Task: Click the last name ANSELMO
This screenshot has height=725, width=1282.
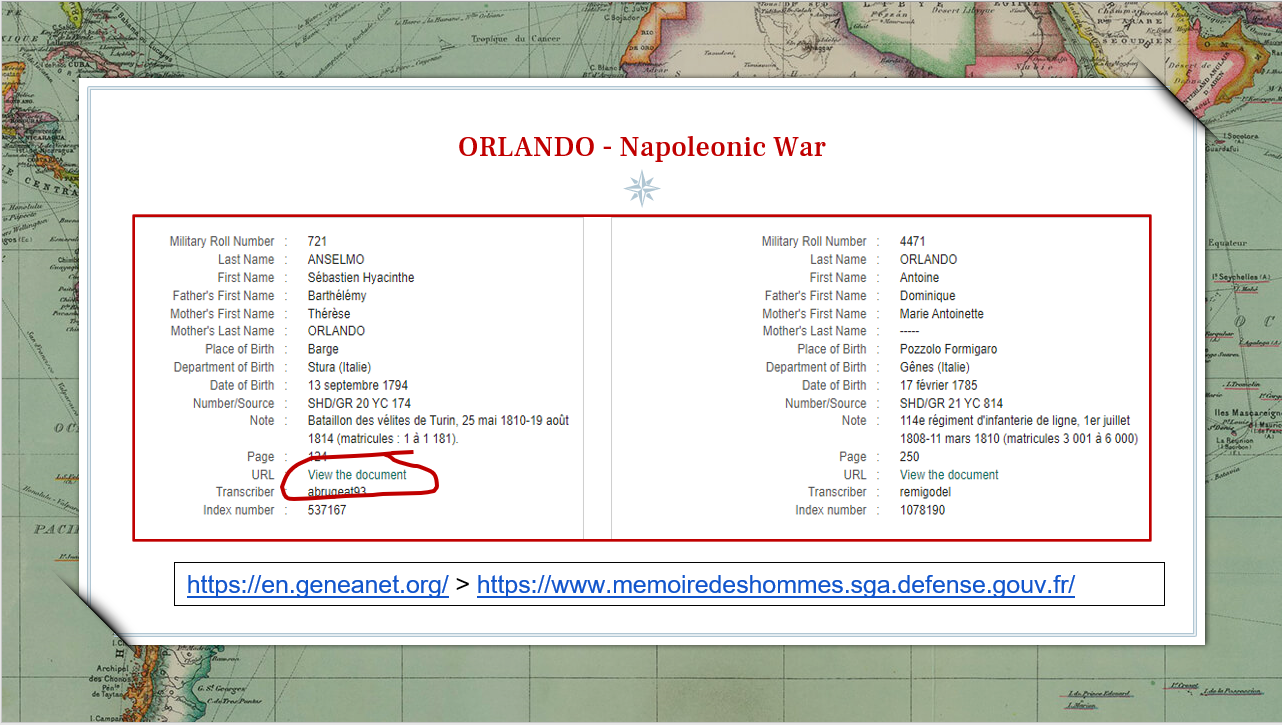Action: click(x=336, y=259)
